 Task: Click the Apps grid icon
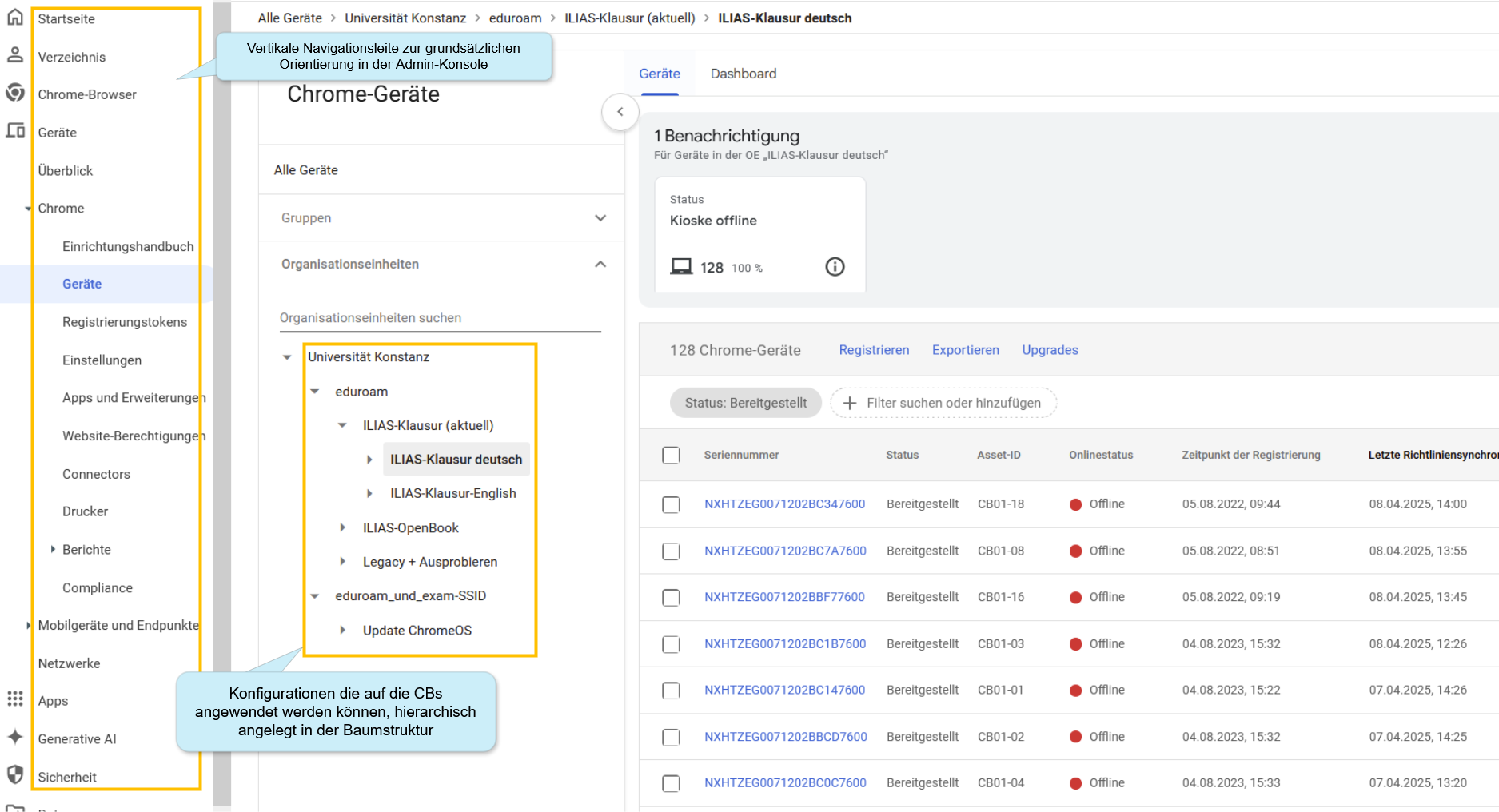15,699
